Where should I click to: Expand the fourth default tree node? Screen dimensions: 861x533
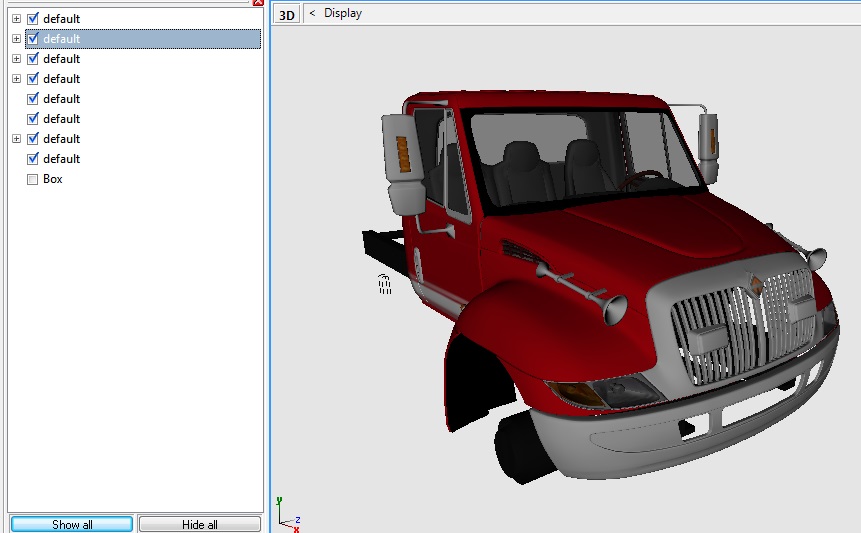pos(16,79)
